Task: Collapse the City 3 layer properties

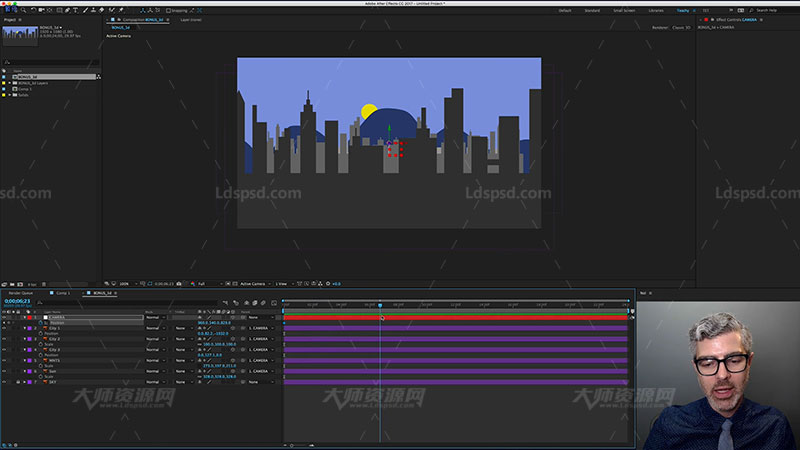Action: click(x=25, y=349)
